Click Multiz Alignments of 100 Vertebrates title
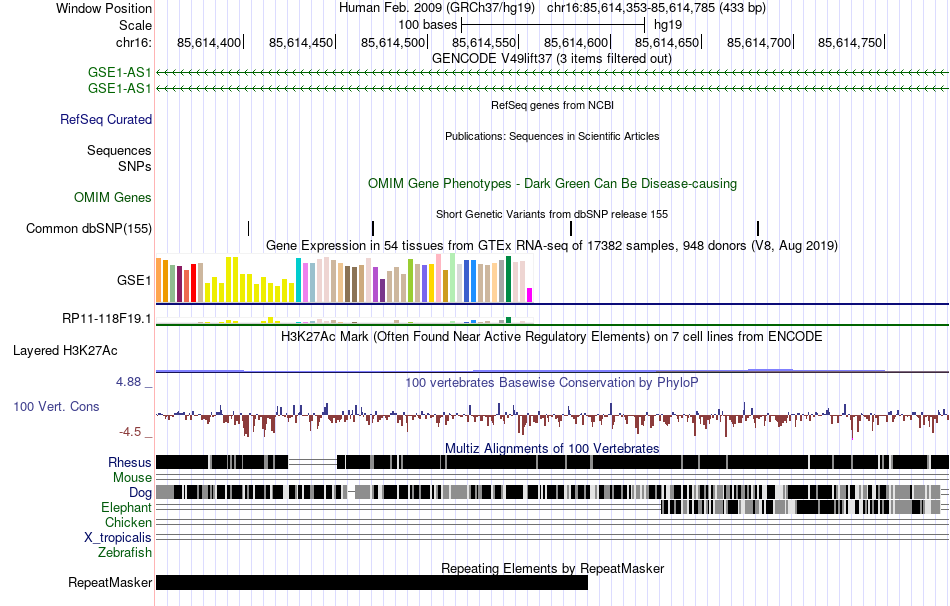The image size is (950, 606). [x=552, y=448]
